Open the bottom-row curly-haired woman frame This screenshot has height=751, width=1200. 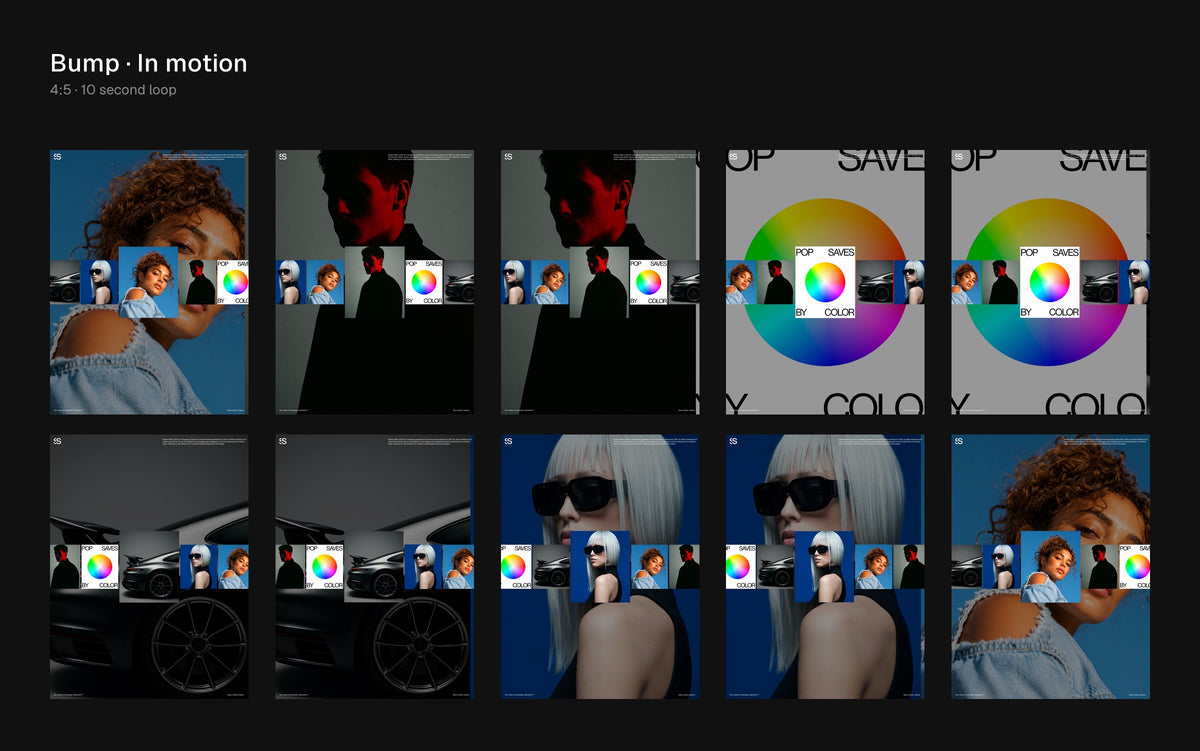coord(1050,566)
